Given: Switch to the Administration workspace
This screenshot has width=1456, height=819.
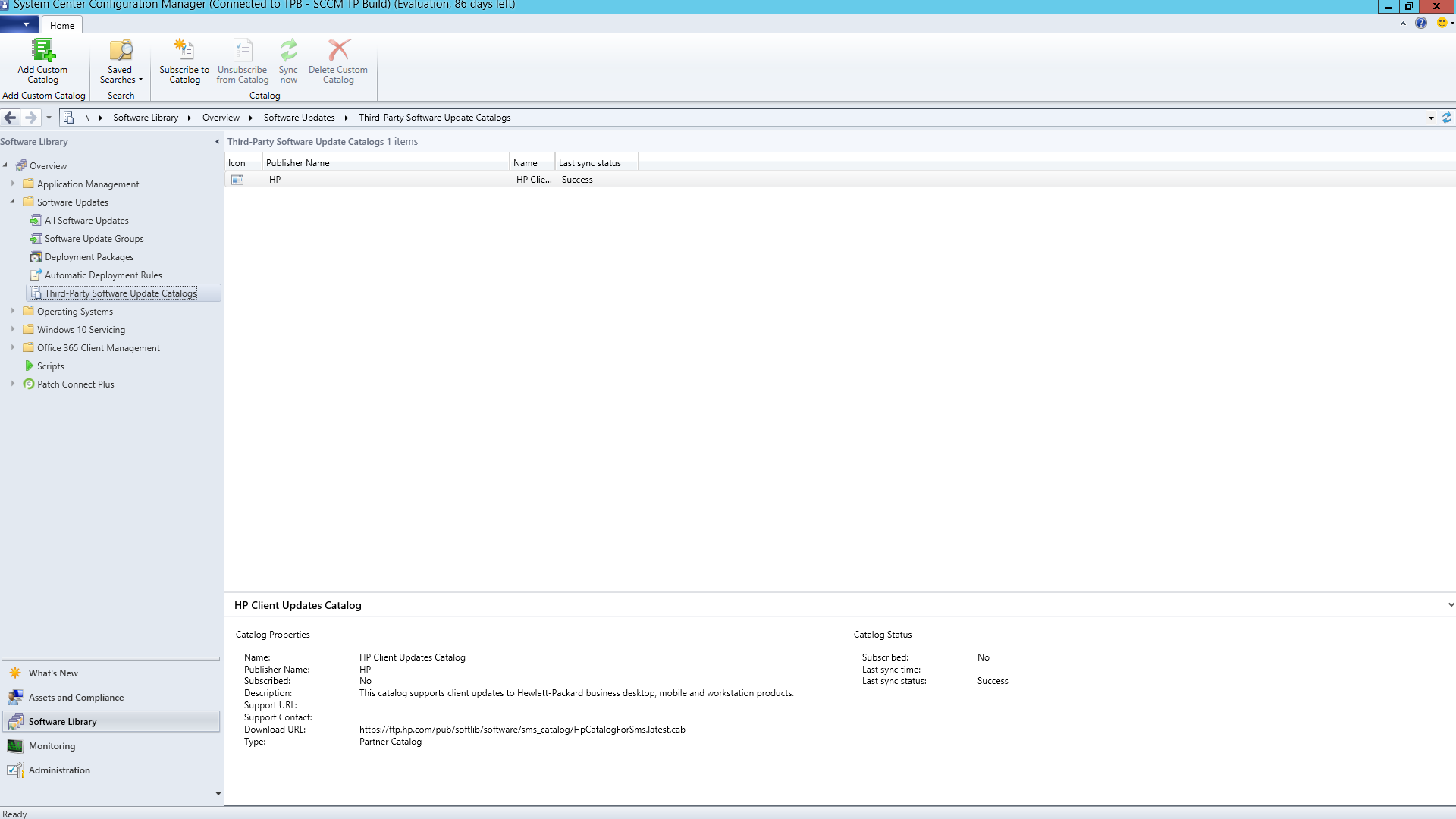Looking at the screenshot, I should click(x=59, y=770).
